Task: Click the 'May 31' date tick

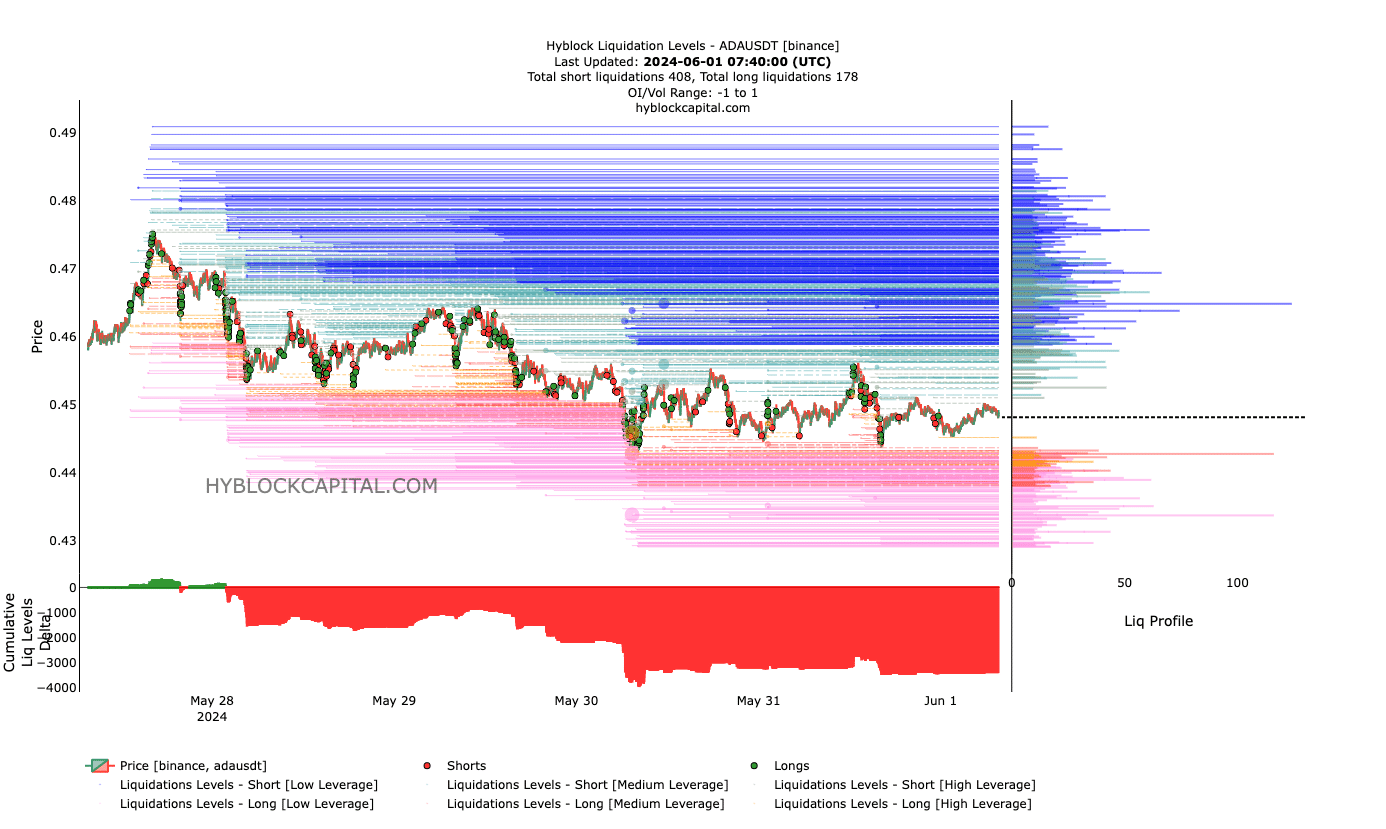Action: 758,701
